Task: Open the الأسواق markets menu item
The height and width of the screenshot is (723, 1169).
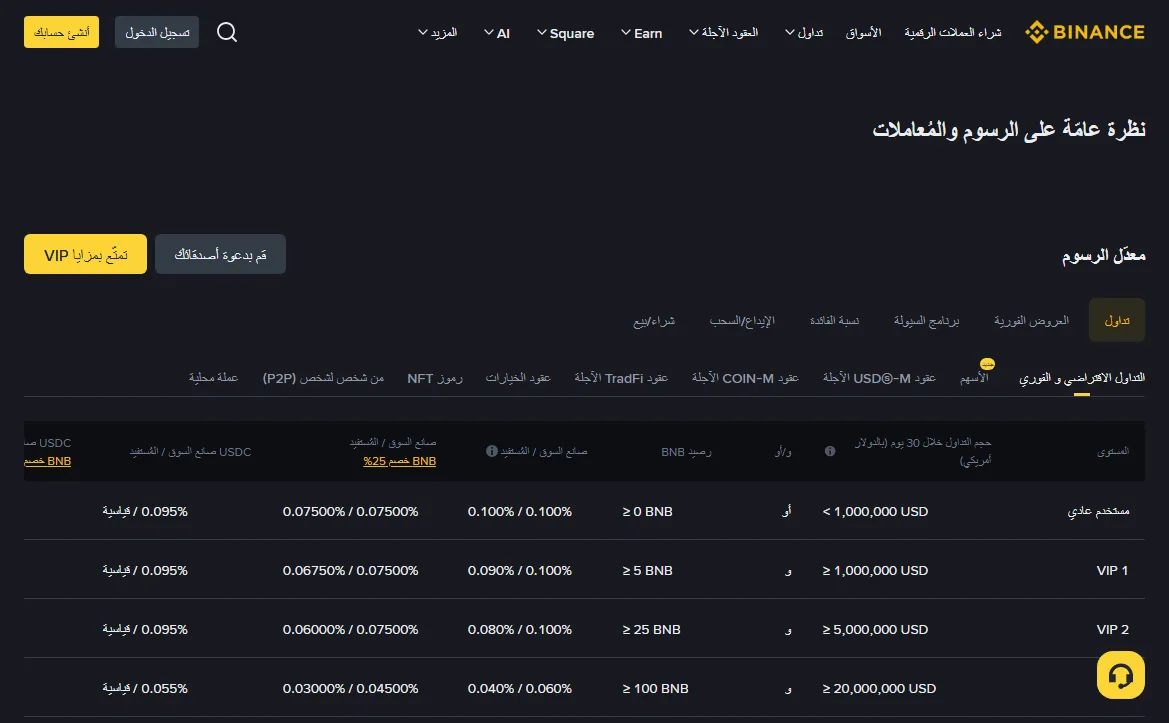Action: tap(863, 33)
